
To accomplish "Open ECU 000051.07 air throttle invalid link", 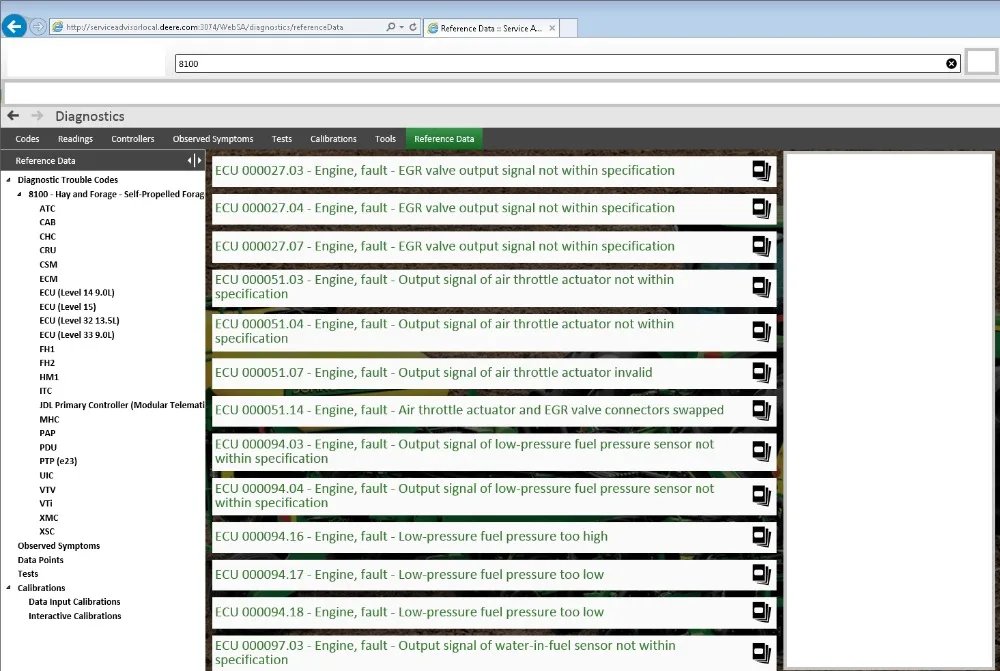I will tap(434, 372).
